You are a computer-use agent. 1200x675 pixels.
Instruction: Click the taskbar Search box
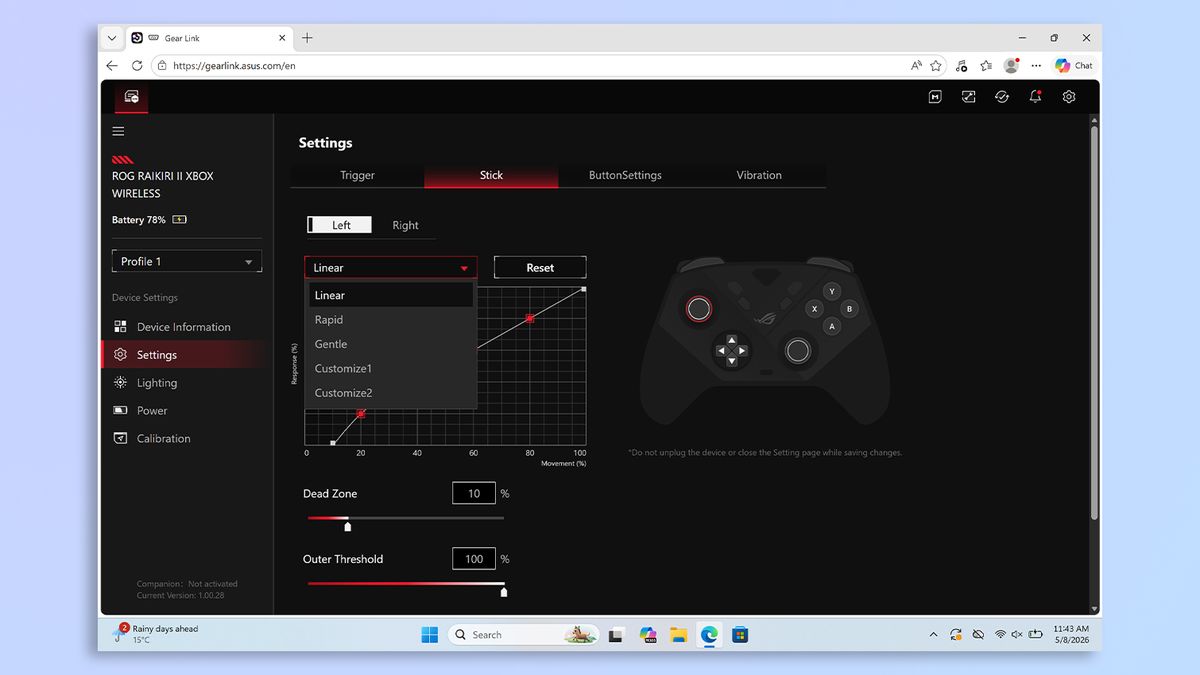tap(523, 635)
